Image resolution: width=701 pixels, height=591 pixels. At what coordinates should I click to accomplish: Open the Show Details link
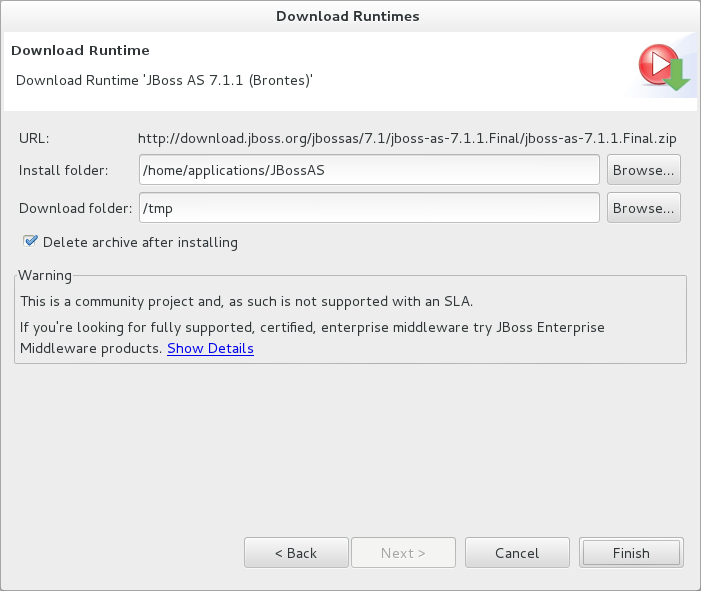point(210,348)
